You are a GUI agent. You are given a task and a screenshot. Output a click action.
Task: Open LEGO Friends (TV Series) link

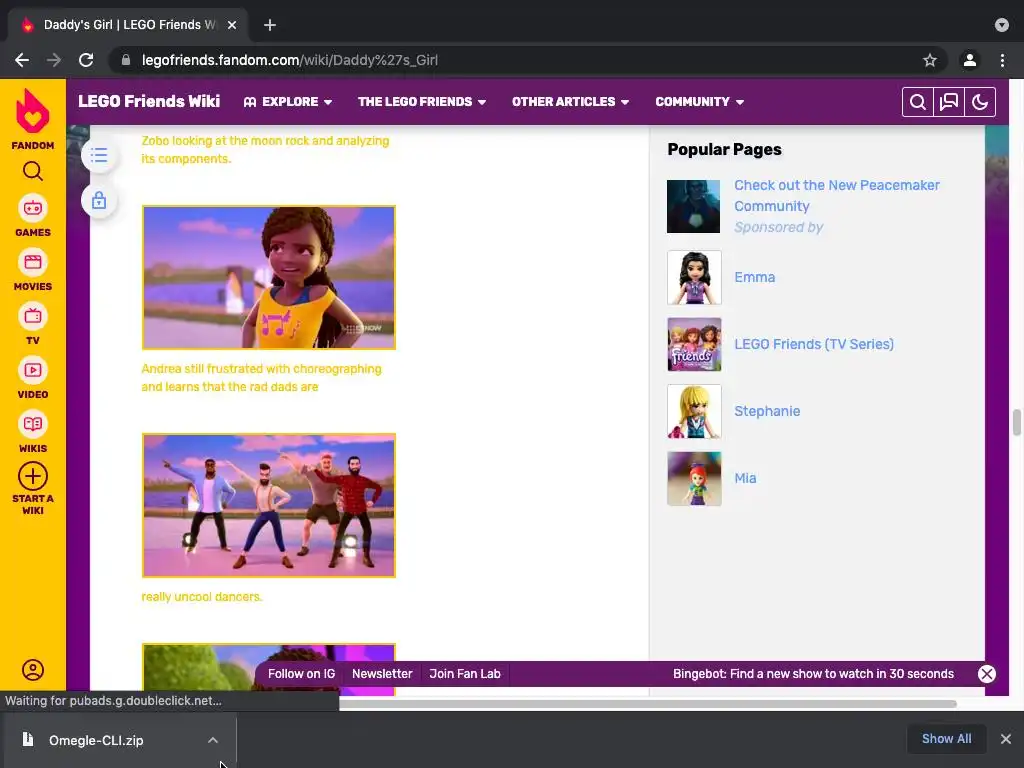click(x=814, y=344)
